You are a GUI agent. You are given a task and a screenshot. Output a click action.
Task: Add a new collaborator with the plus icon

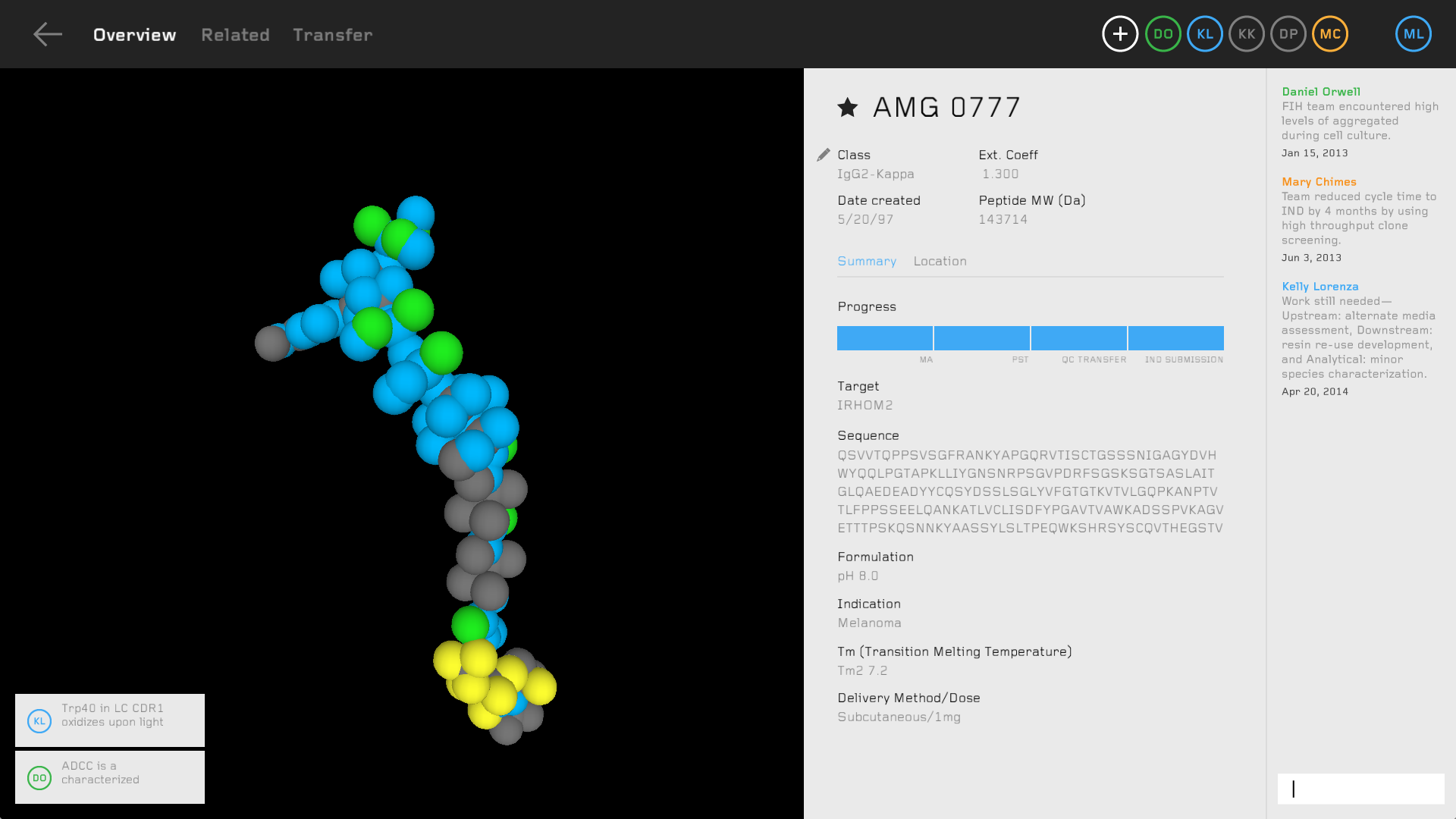point(1119,33)
